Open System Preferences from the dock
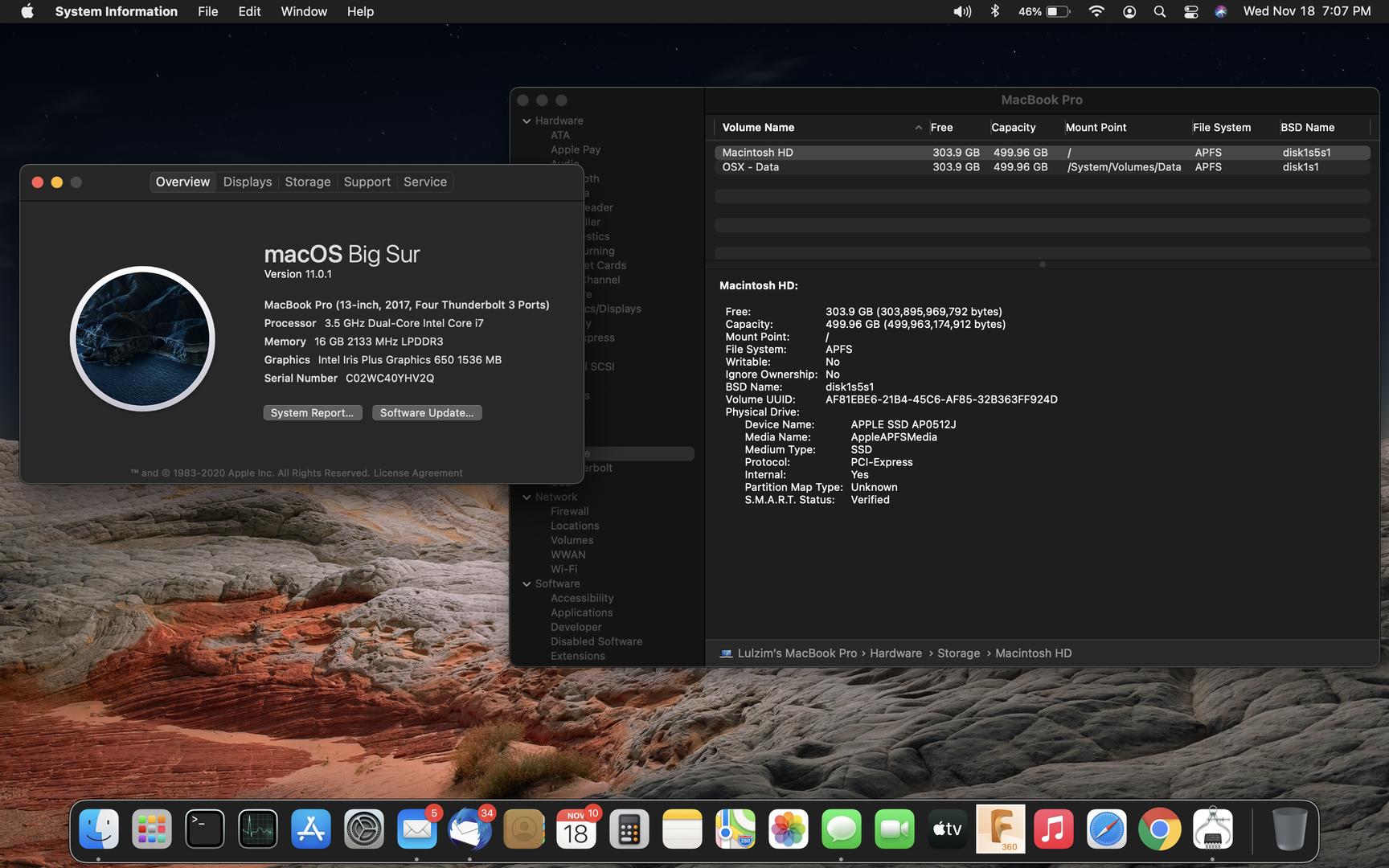 point(364,829)
